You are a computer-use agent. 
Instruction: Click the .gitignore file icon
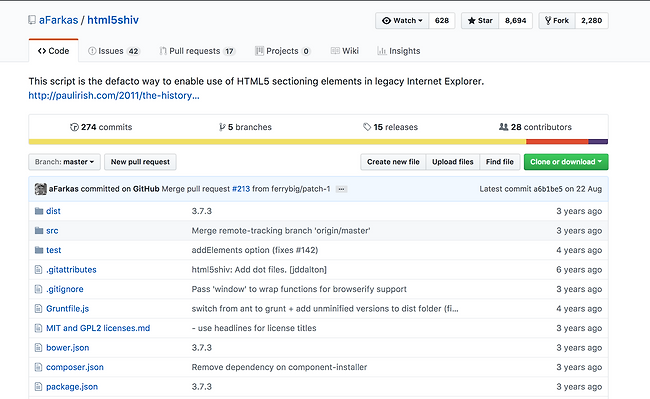pos(39,289)
